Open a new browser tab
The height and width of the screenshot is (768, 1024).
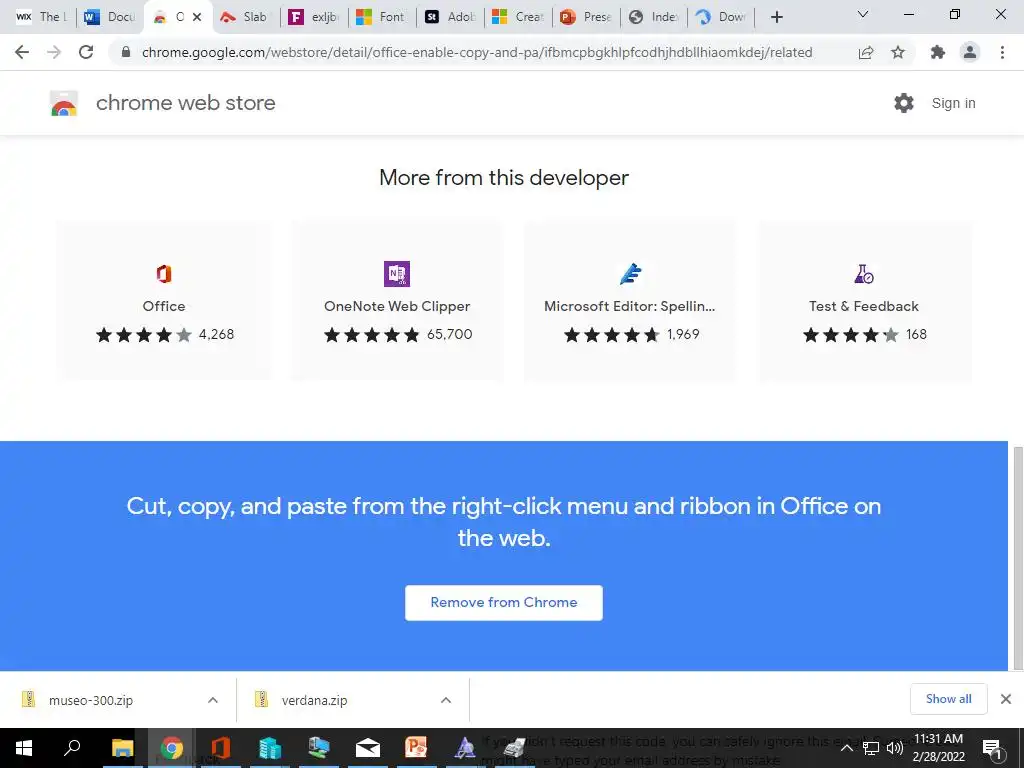[776, 17]
